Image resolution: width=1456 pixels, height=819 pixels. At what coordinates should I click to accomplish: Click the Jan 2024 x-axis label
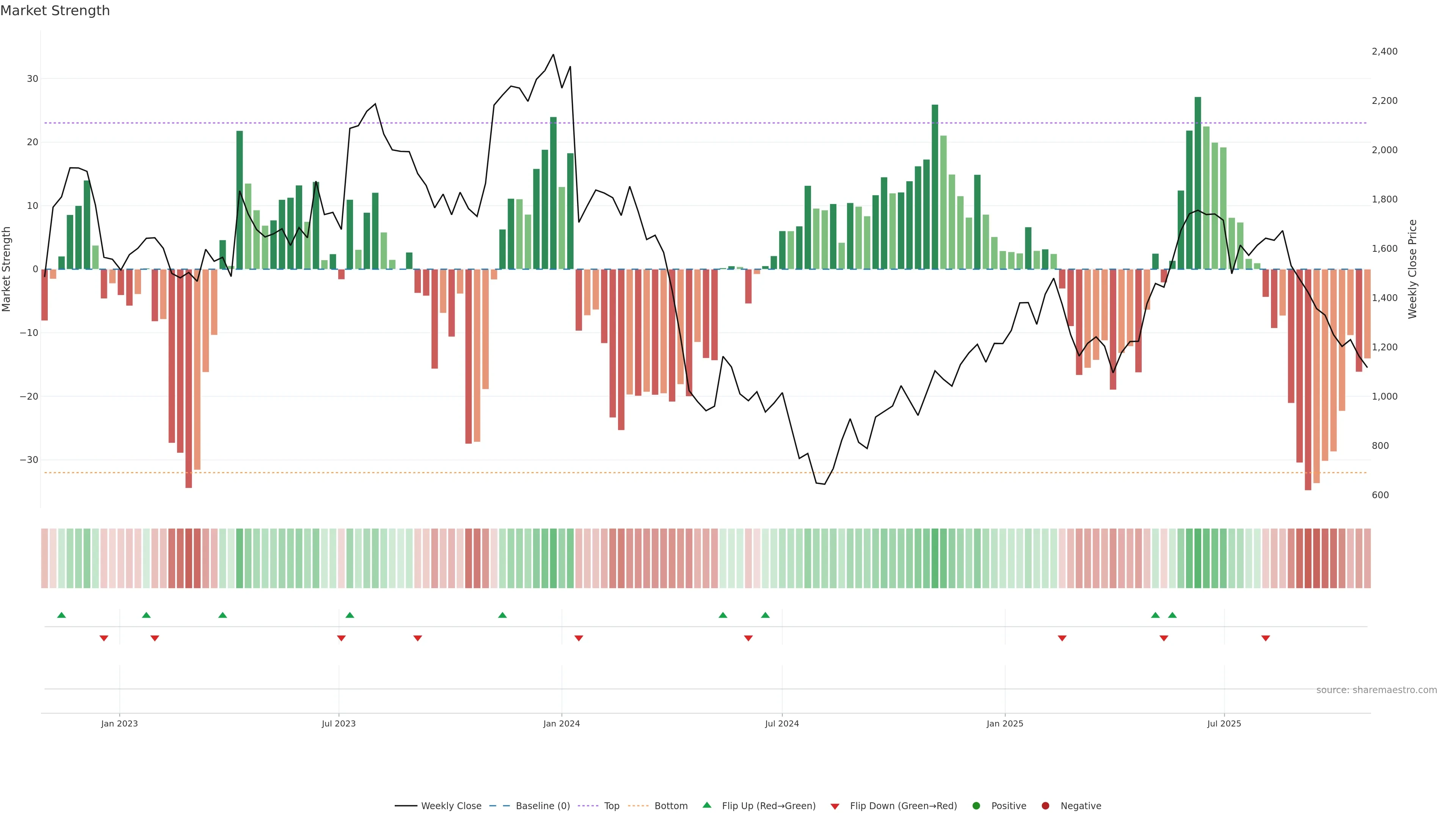[x=561, y=723]
